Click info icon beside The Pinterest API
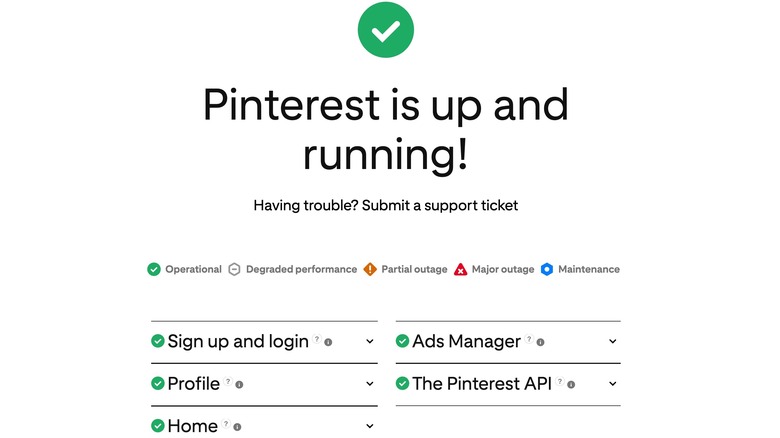780x438 pixels. (x=571, y=383)
